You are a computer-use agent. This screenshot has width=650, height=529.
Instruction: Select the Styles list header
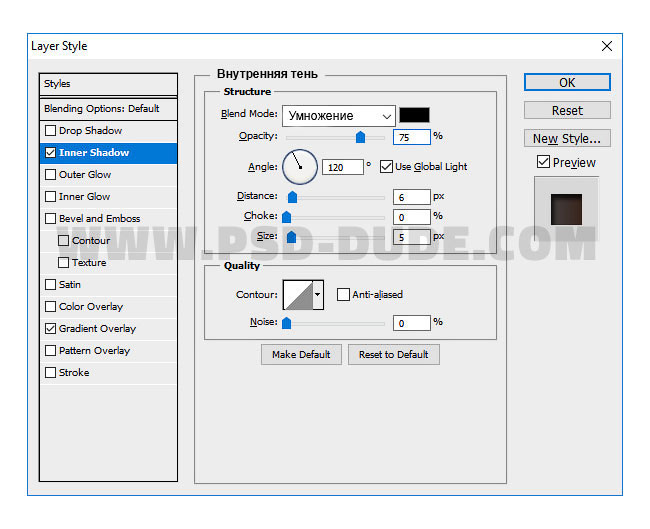point(109,84)
